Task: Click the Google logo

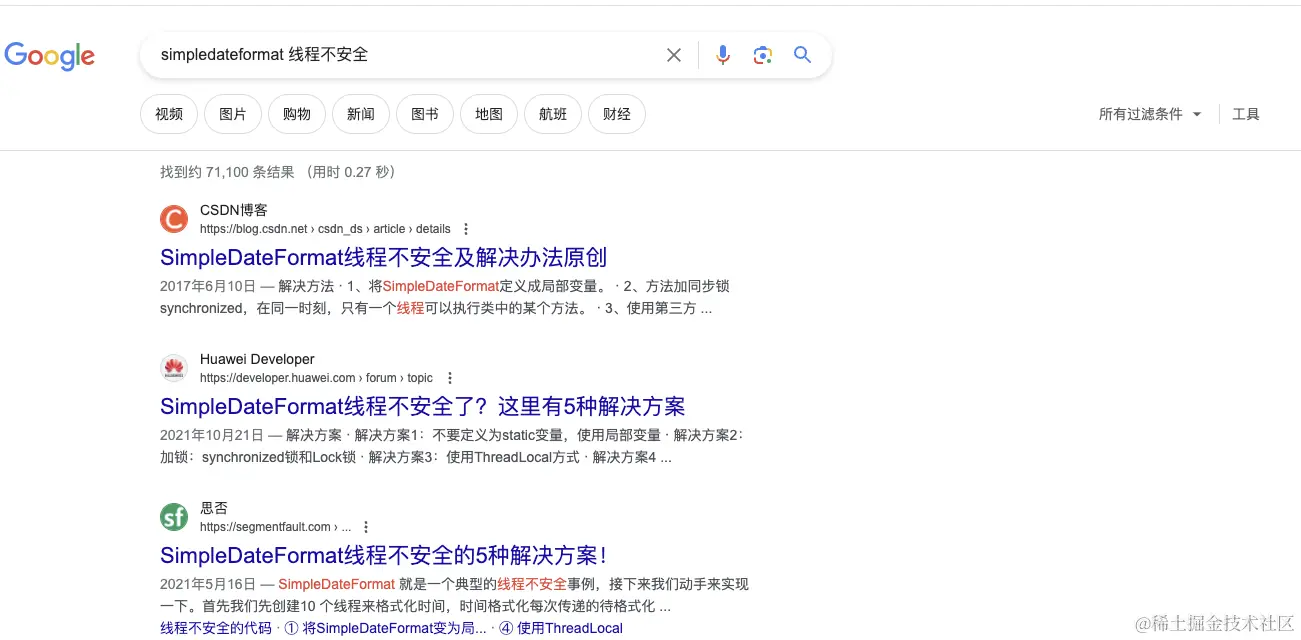Action: [x=50, y=56]
